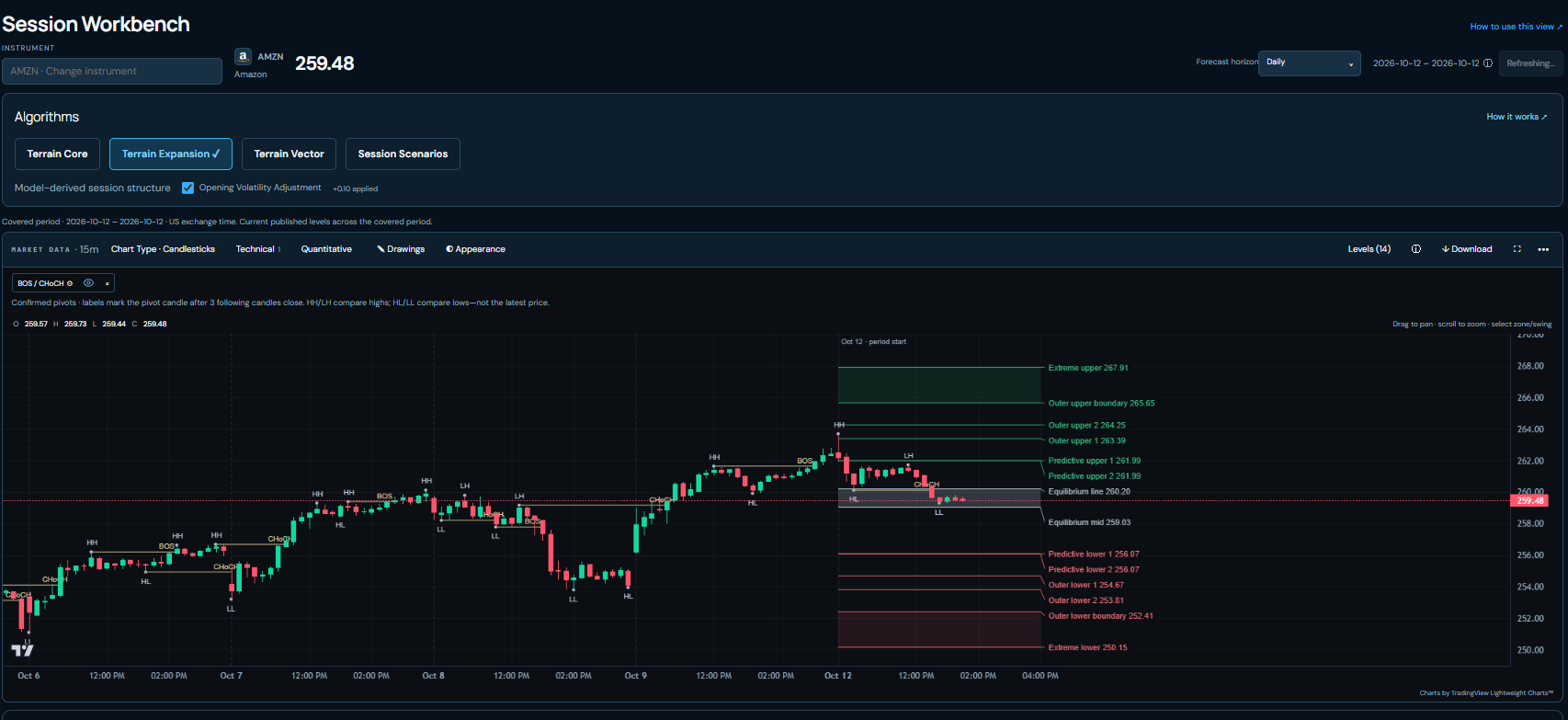The image size is (1568, 720).
Task: Click the AMZN change instrument input field
Action: click(112, 71)
